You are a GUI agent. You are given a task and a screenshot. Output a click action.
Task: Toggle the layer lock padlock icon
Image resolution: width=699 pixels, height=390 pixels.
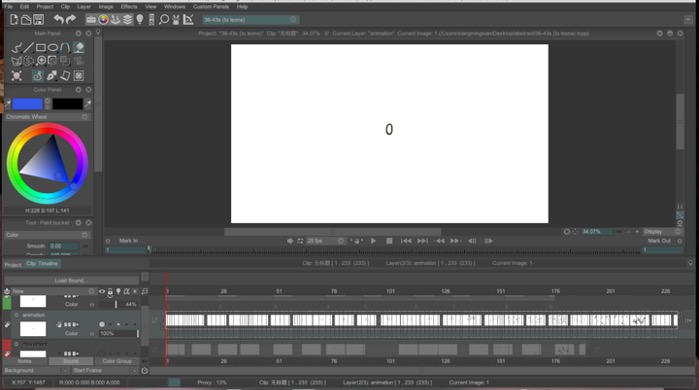(110, 291)
